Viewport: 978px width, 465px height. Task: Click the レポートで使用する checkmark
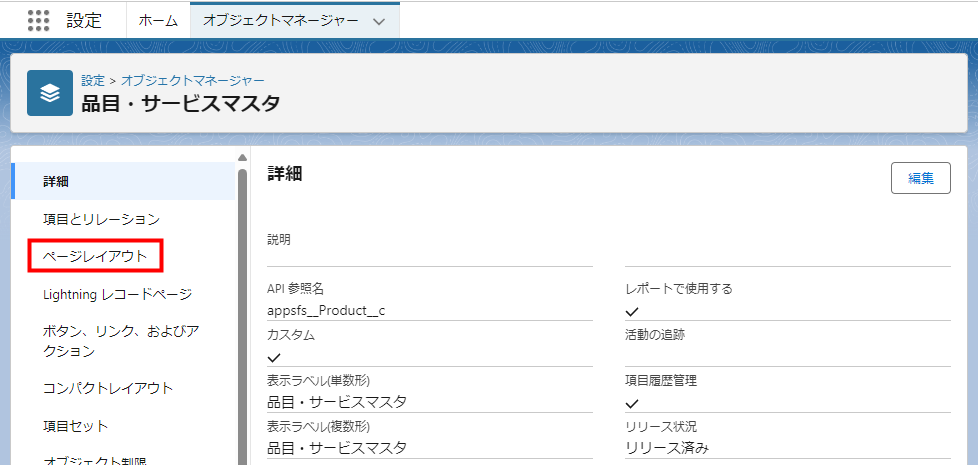point(632,311)
